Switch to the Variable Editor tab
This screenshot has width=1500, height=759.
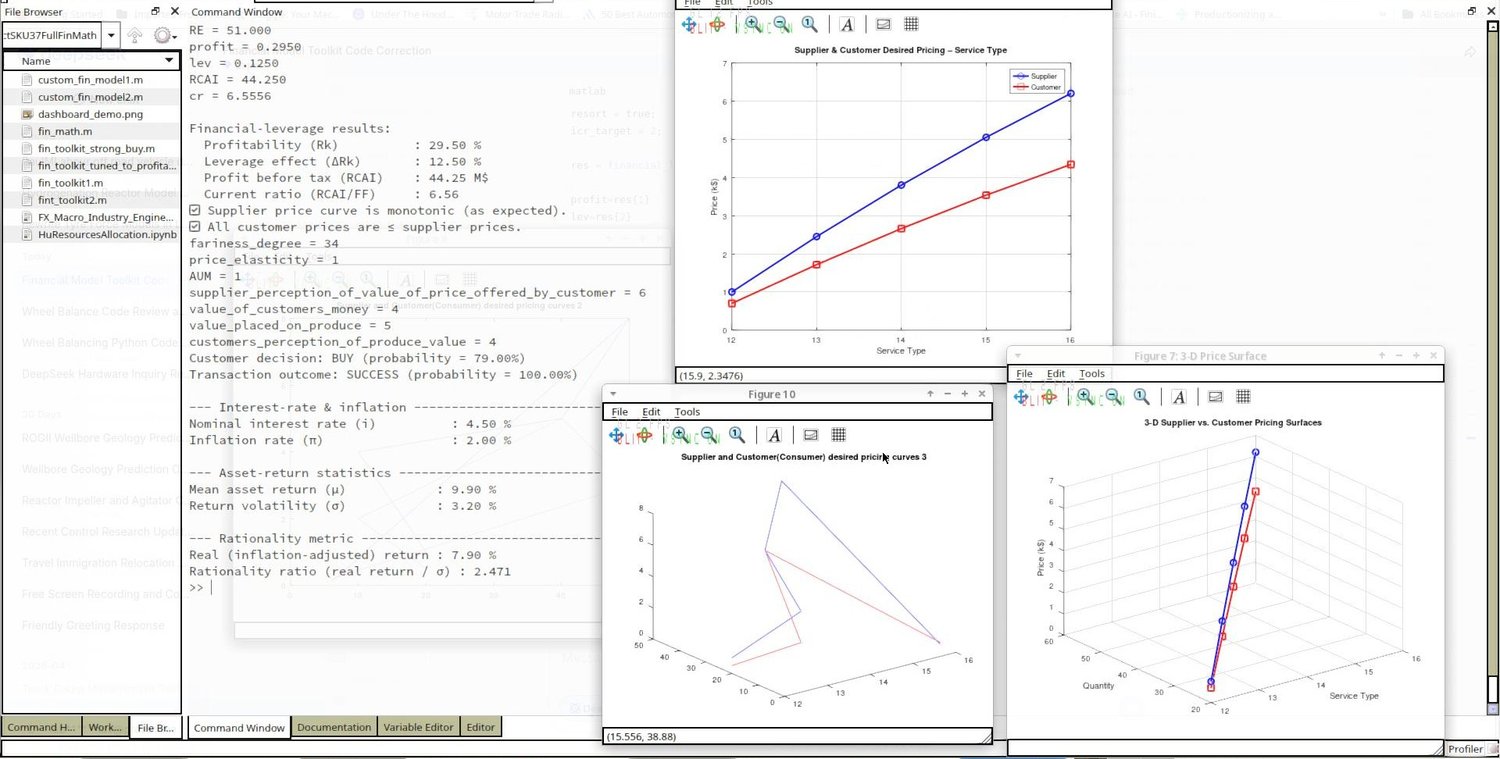point(419,727)
